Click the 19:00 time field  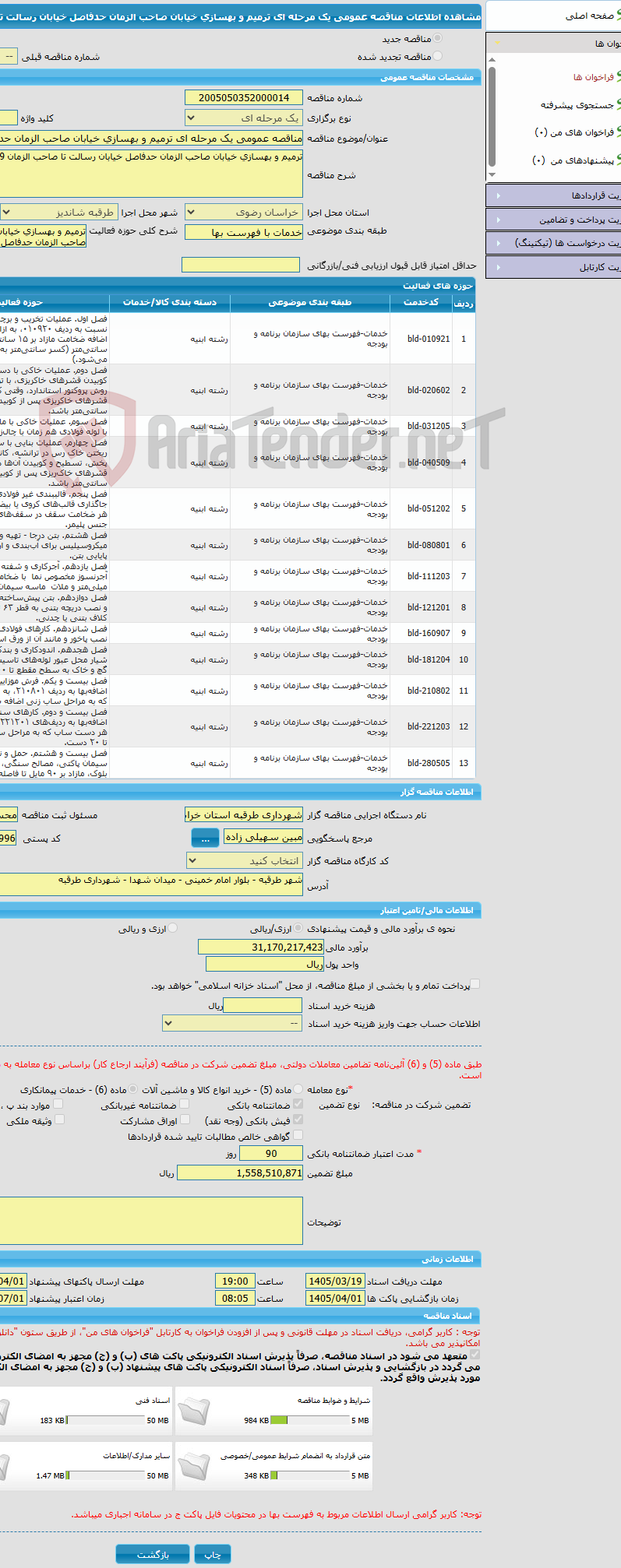click(x=235, y=1281)
